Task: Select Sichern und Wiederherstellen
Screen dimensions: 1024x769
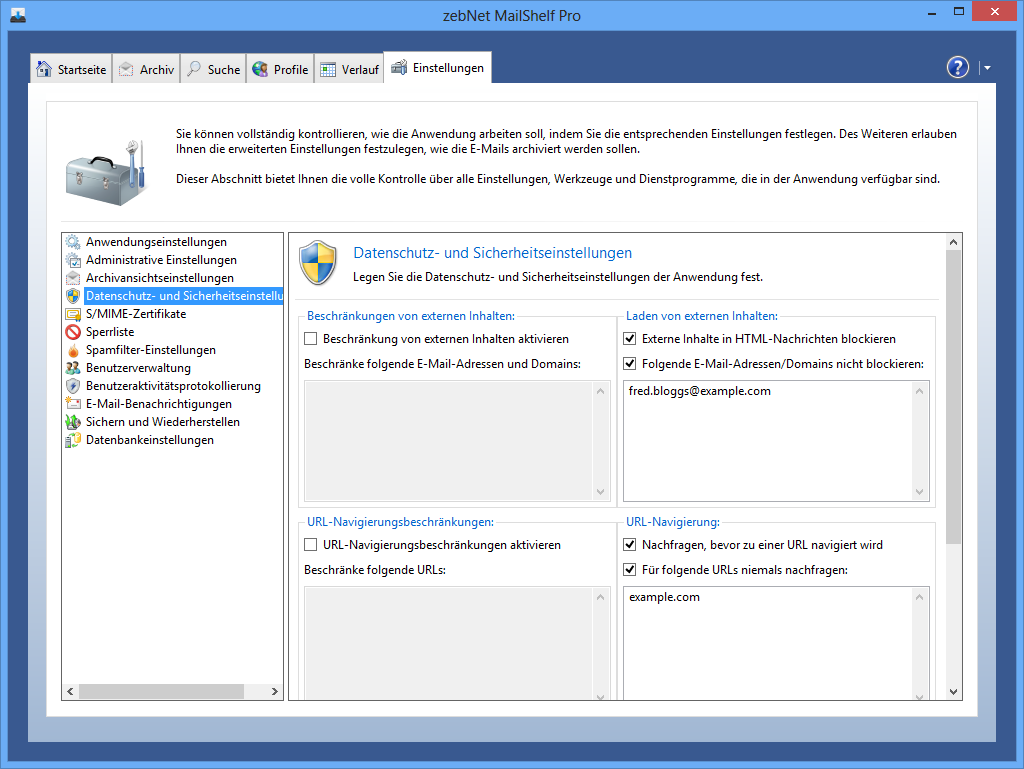Action: pos(163,422)
